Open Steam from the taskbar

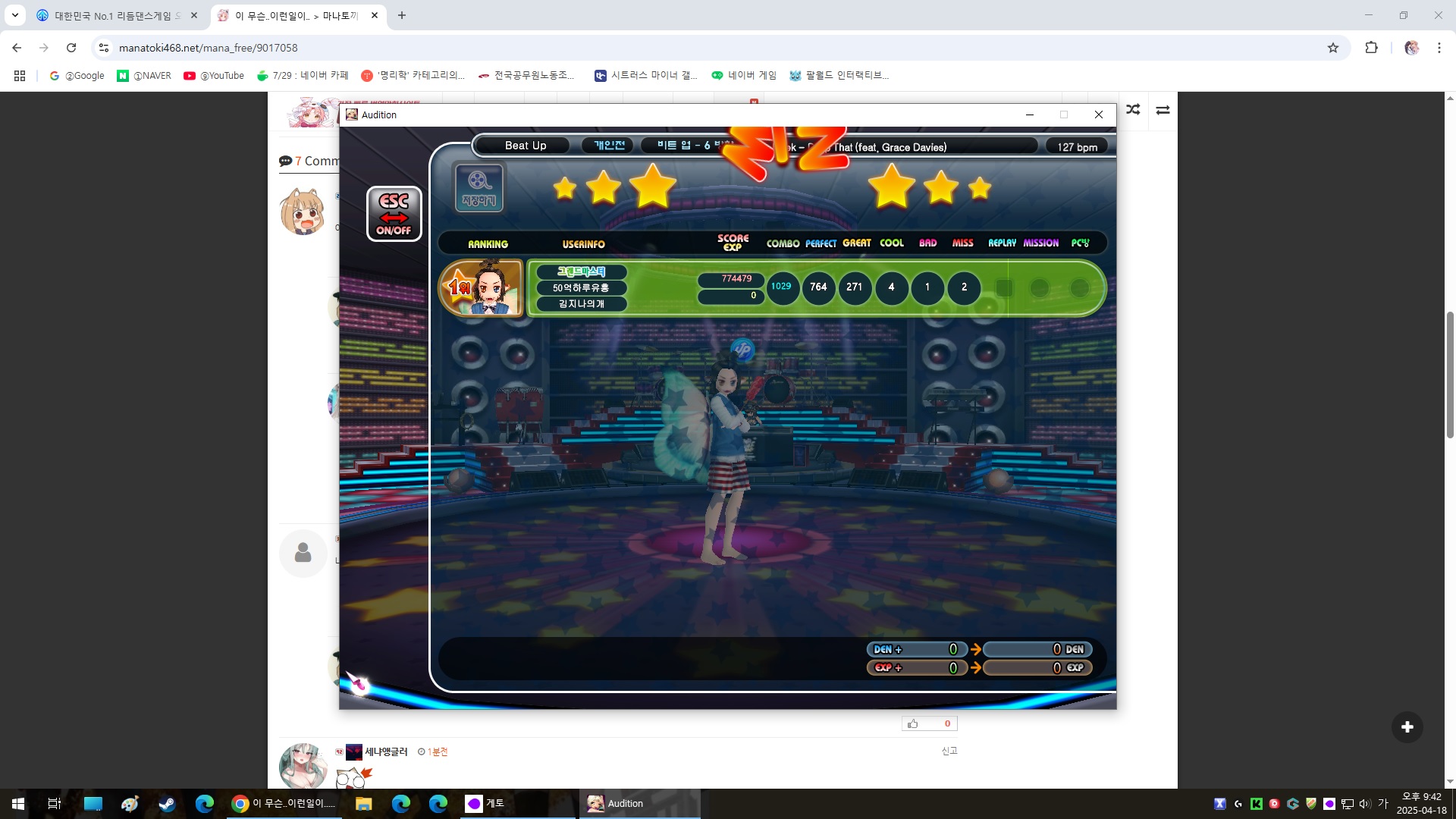(x=167, y=804)
